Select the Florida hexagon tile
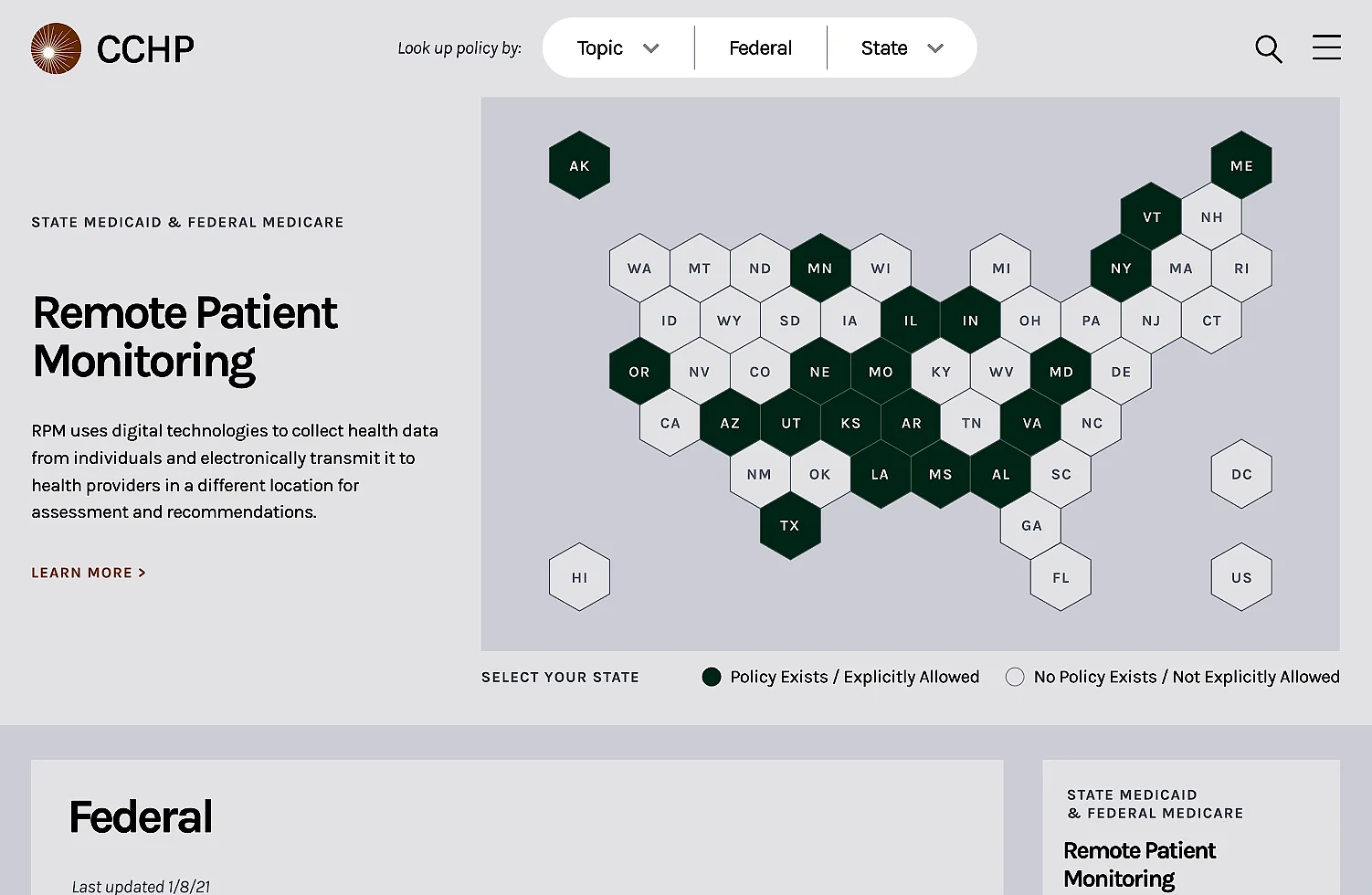 pos(1061,577)
